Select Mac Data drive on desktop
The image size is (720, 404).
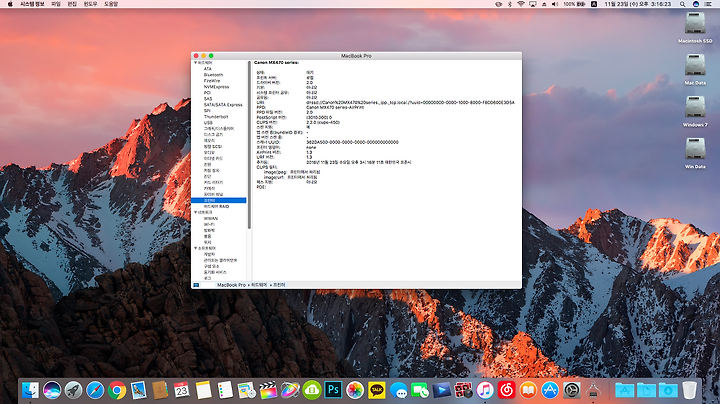pyautogui.click(x=695, y=69)
